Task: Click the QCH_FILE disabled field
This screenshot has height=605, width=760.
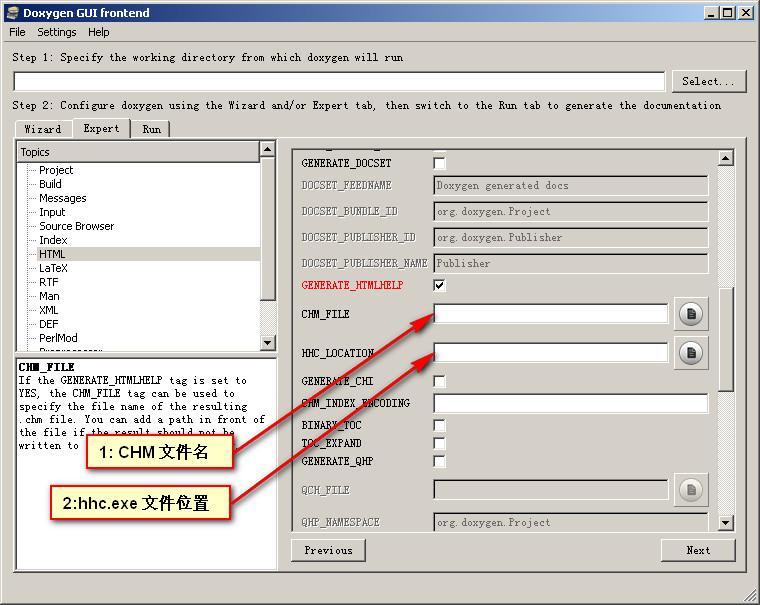Action: (x=551, y=490)
